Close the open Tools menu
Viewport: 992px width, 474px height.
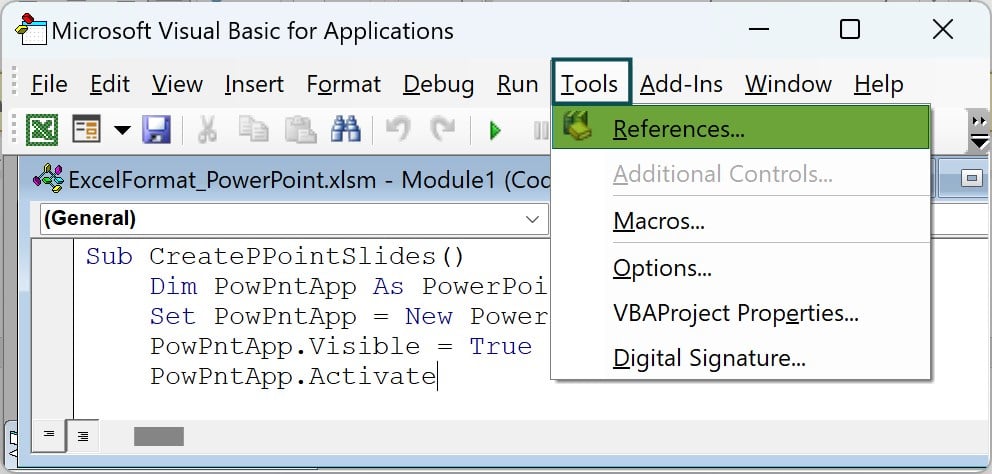pos(591,83)
